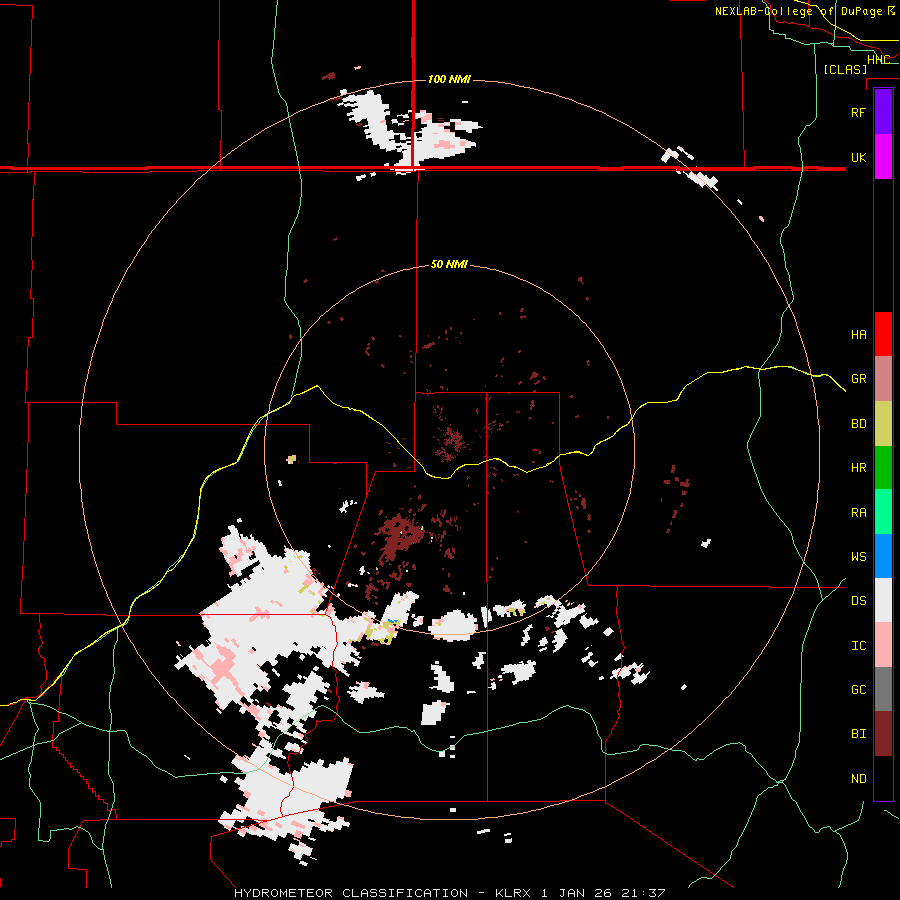Click the BD legend label
Viewport: 900px width, 900px height.
[x=858, y=424]
